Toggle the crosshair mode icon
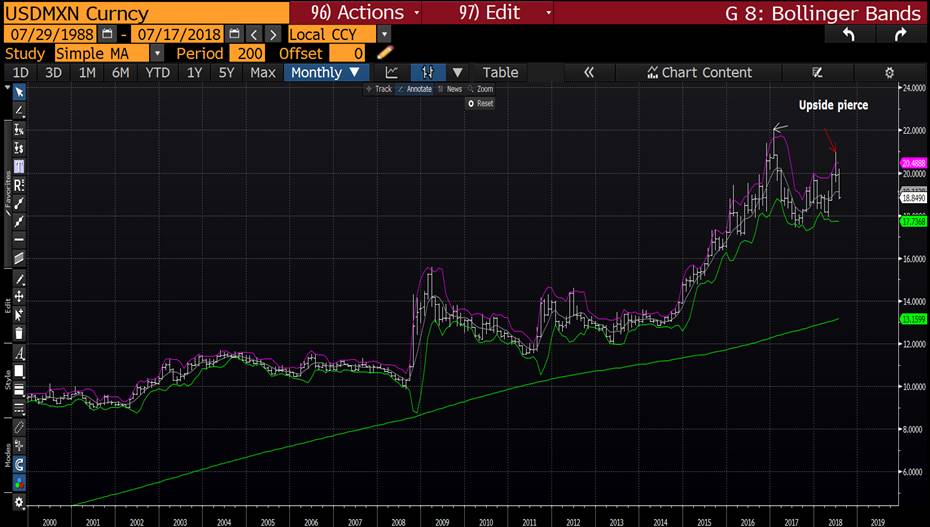 pyautogui.click(x=19, y=446)
